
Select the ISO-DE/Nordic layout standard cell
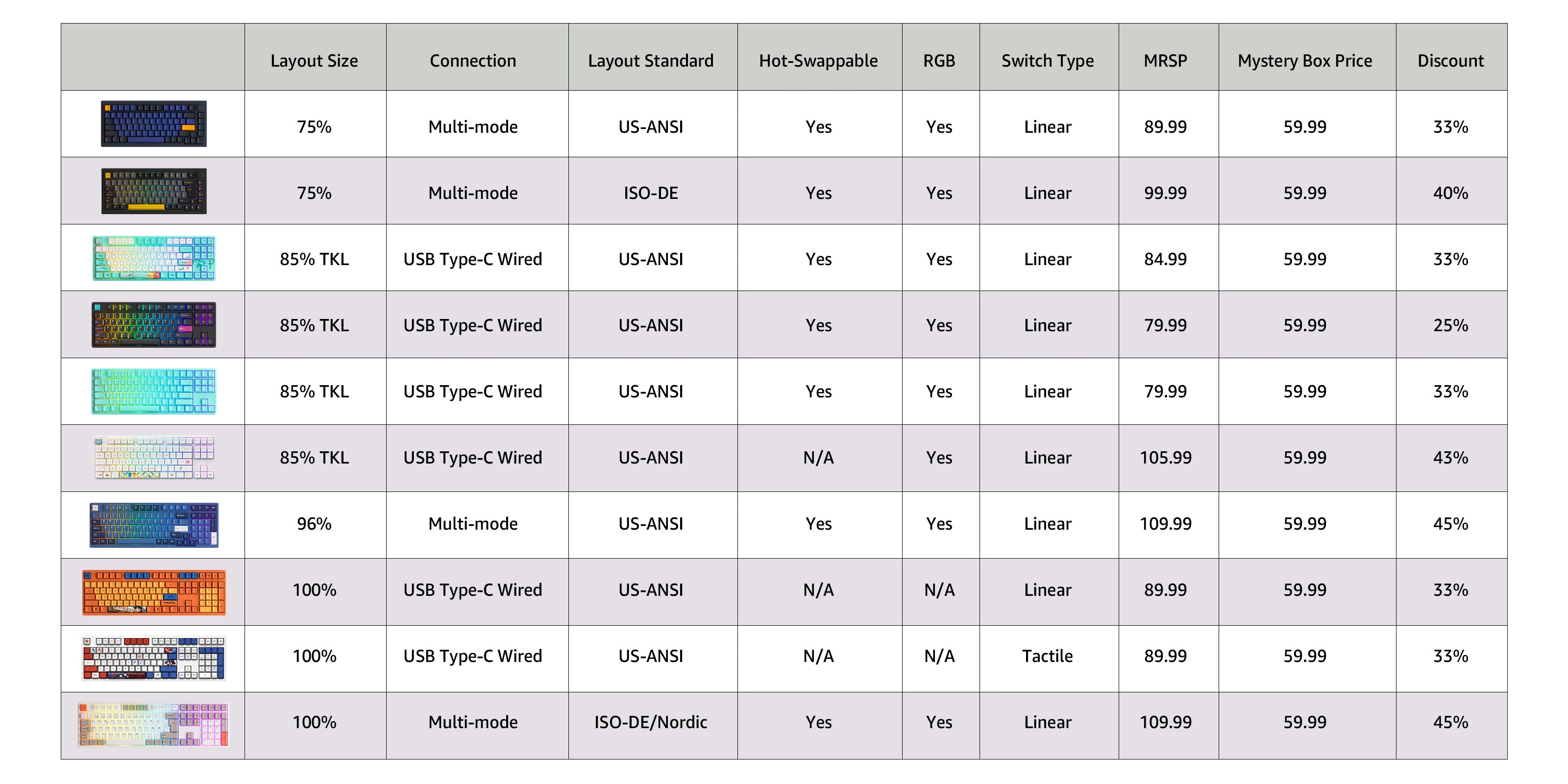point(650,723)
